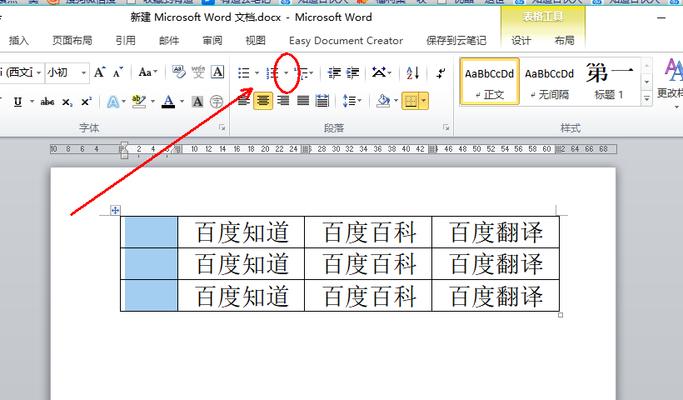Toggle strikethrough formatting
This screenshot has height=400, width=683.
[47, 102]
